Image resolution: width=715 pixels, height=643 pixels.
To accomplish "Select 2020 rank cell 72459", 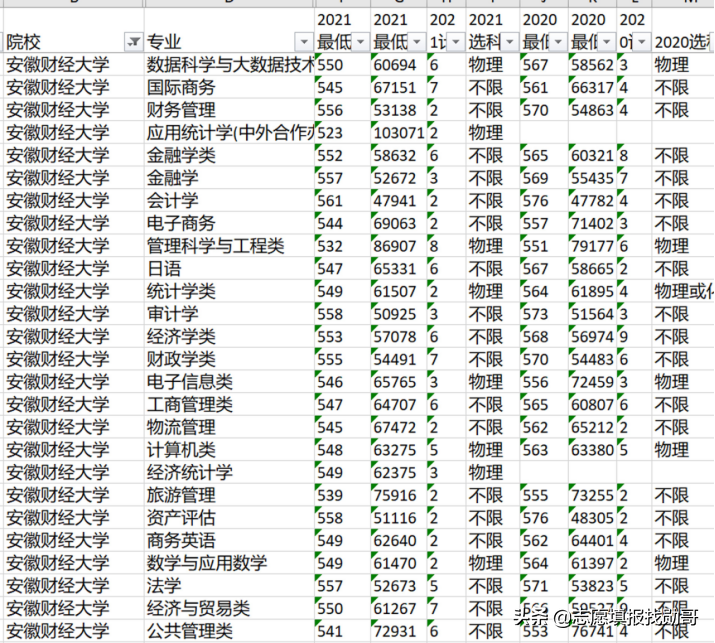I will [x=592, y=382].
